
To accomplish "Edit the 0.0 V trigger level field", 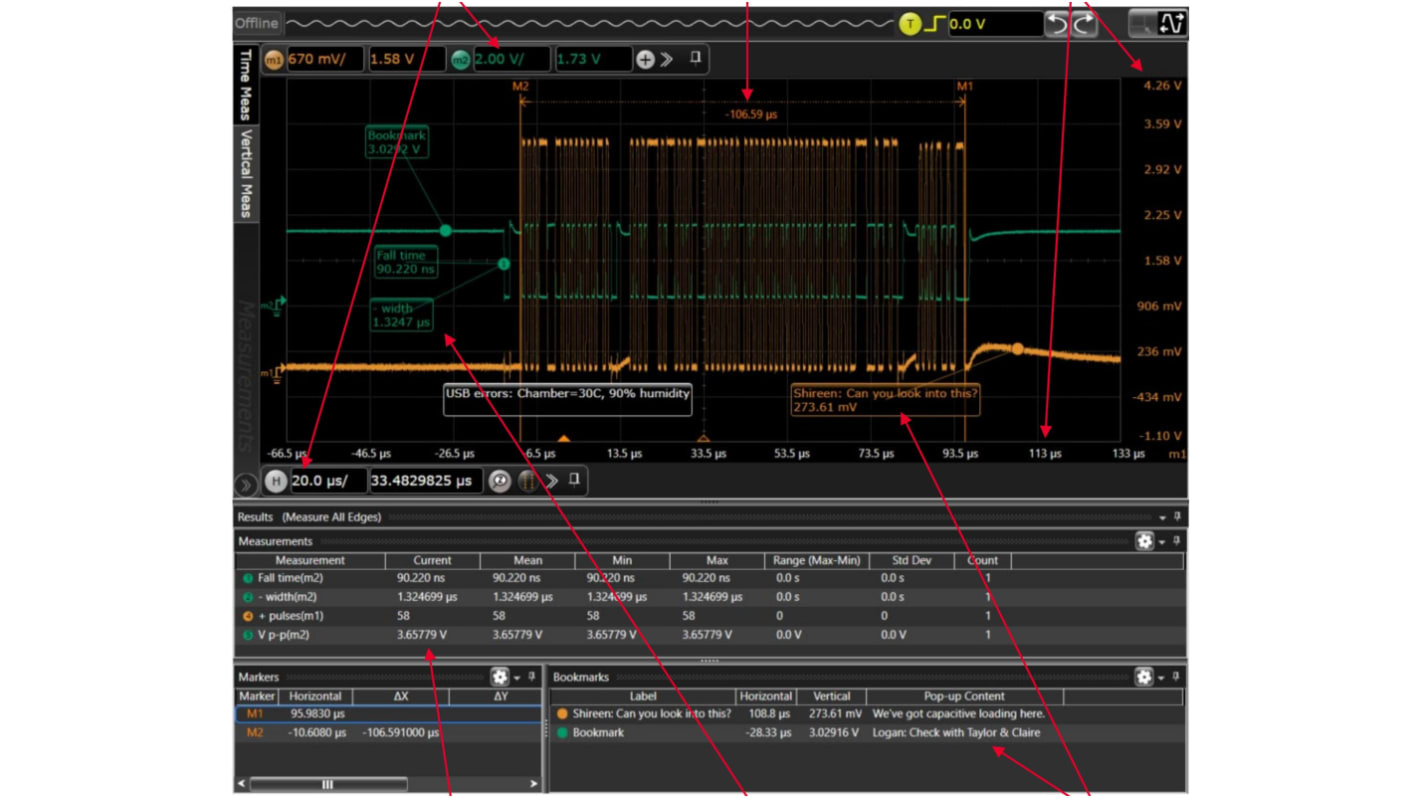I will click(994, 24).
